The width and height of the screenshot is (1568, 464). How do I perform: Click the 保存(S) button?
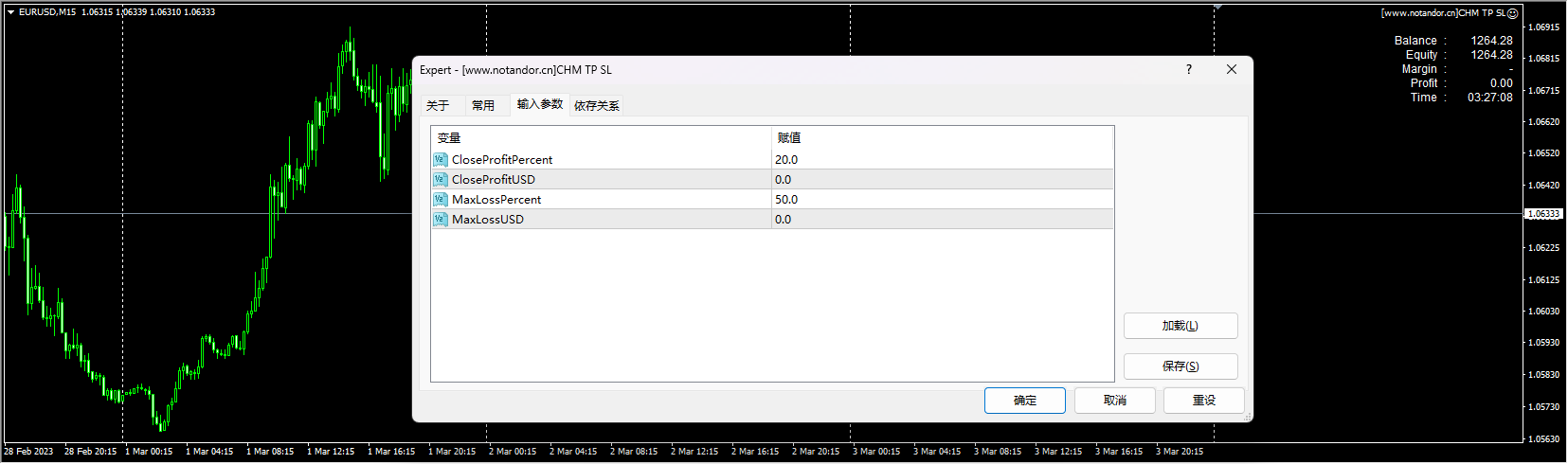point(1181,366)
